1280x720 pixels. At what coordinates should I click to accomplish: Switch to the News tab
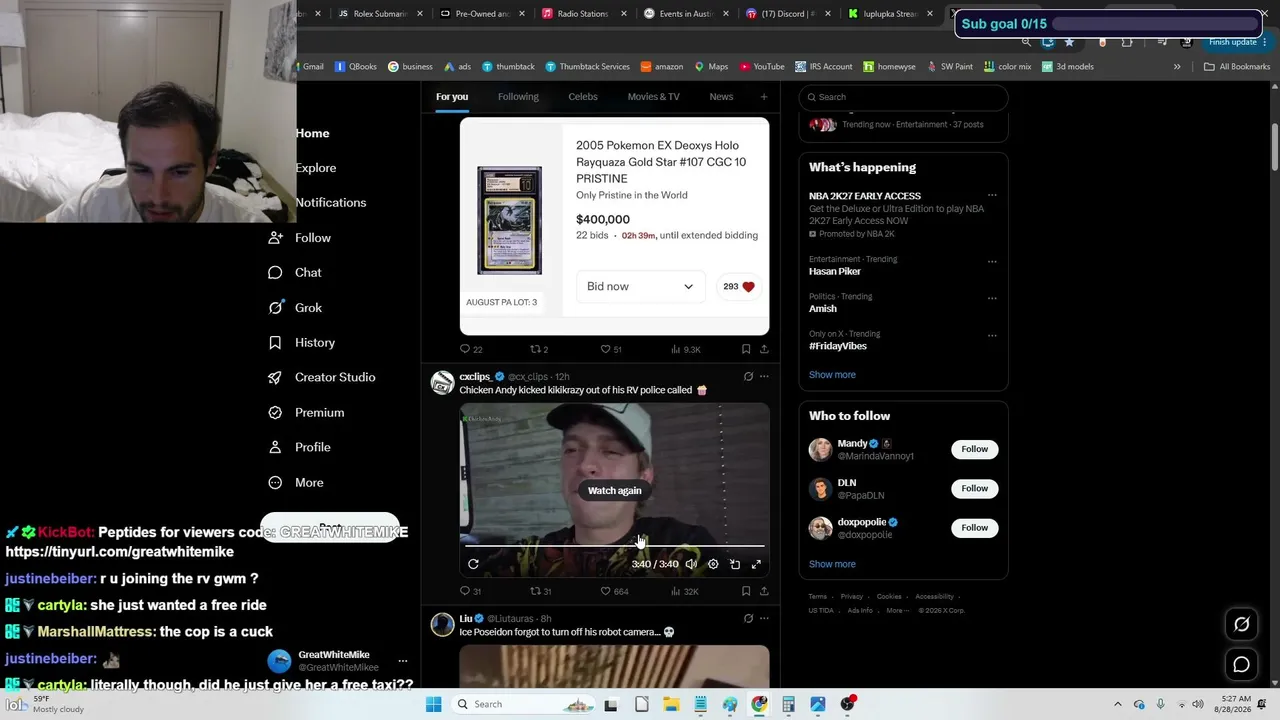[721, 97]
